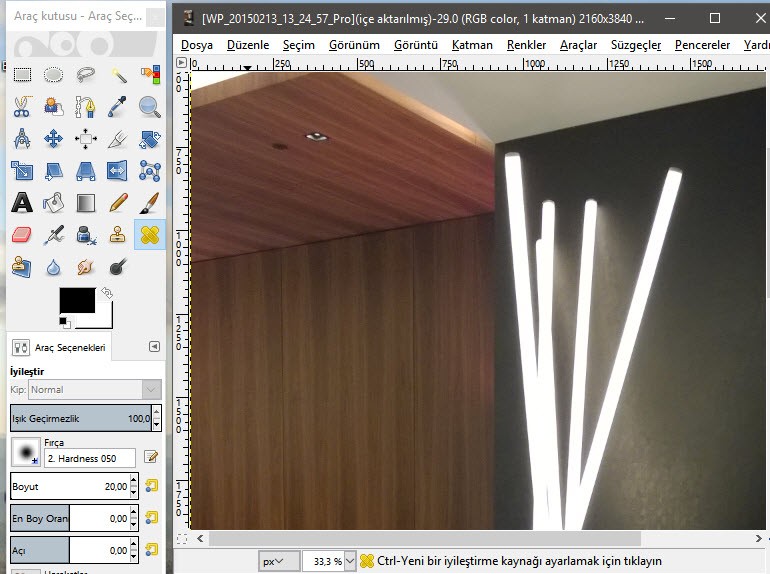The height and width of the screenshot is (574, 770).
Task: Choose the Text tool in toolbox
Action: click(x=22, y=203)
